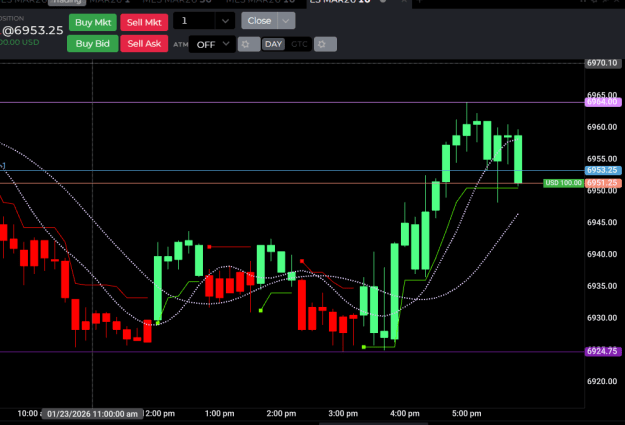The width and height of the screenshot is (625, 425).
Task: Select GTC time-in-force option
Action: [299, 44]
